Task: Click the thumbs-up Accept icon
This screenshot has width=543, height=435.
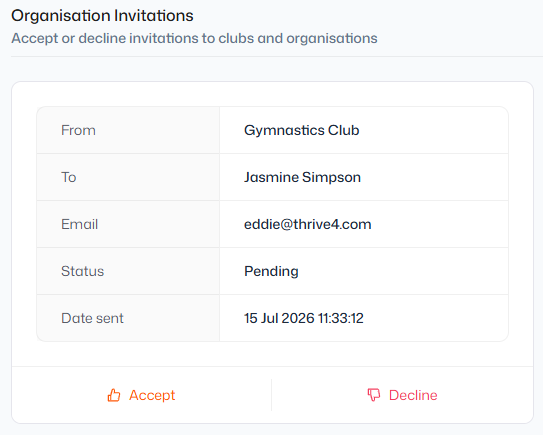Action: pyautogui.click(x=114, y=395)
